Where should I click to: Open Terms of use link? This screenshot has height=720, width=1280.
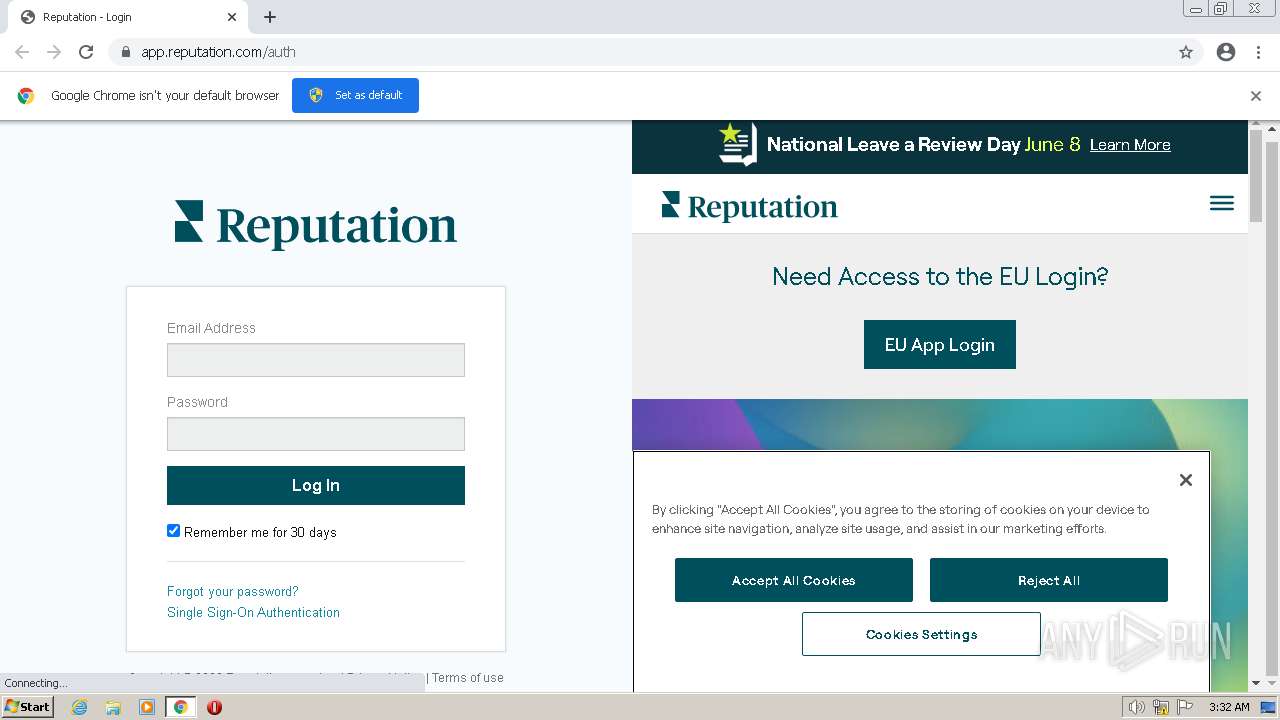pos(468,678)
